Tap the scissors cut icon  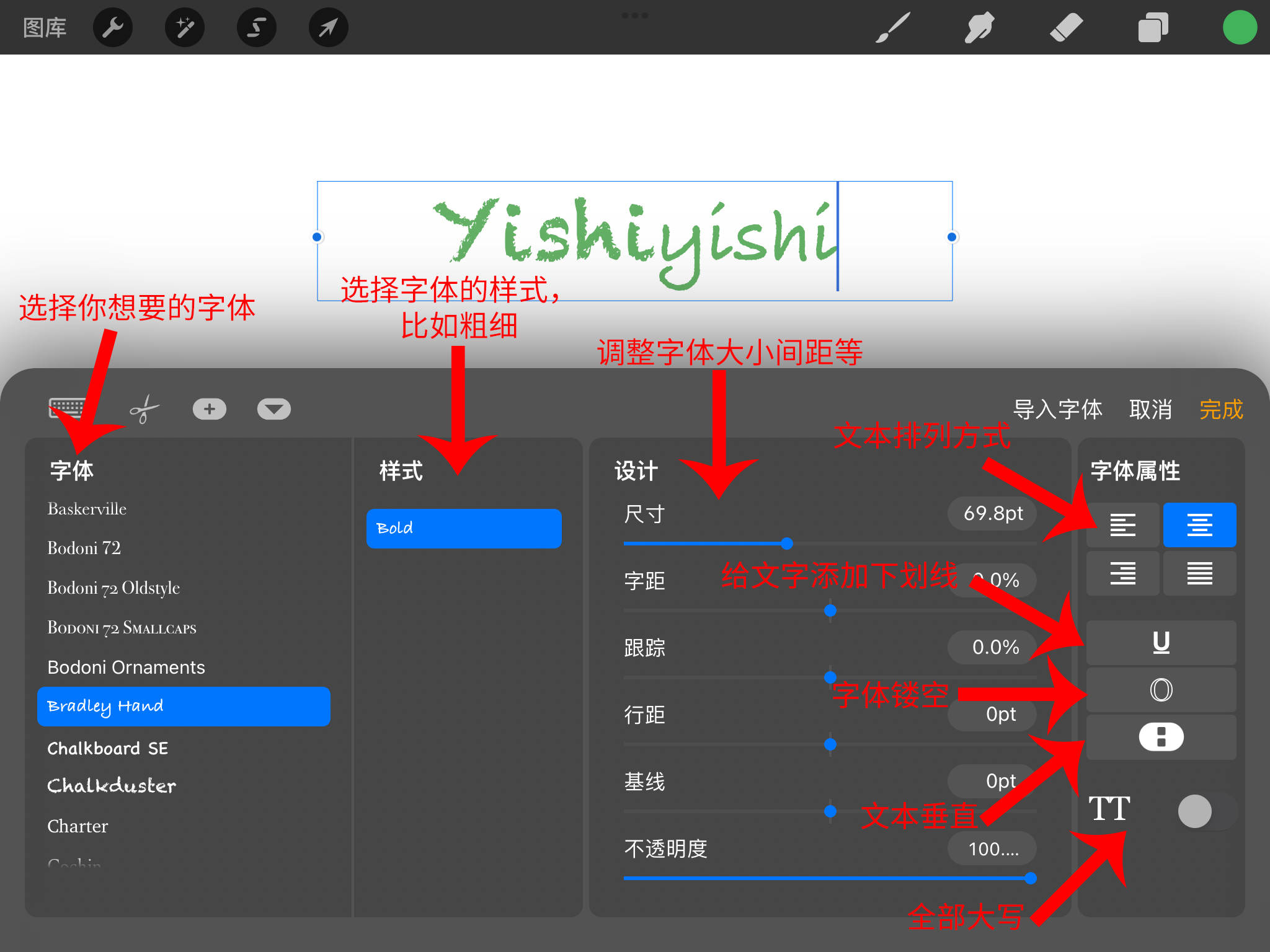(144, 409)
